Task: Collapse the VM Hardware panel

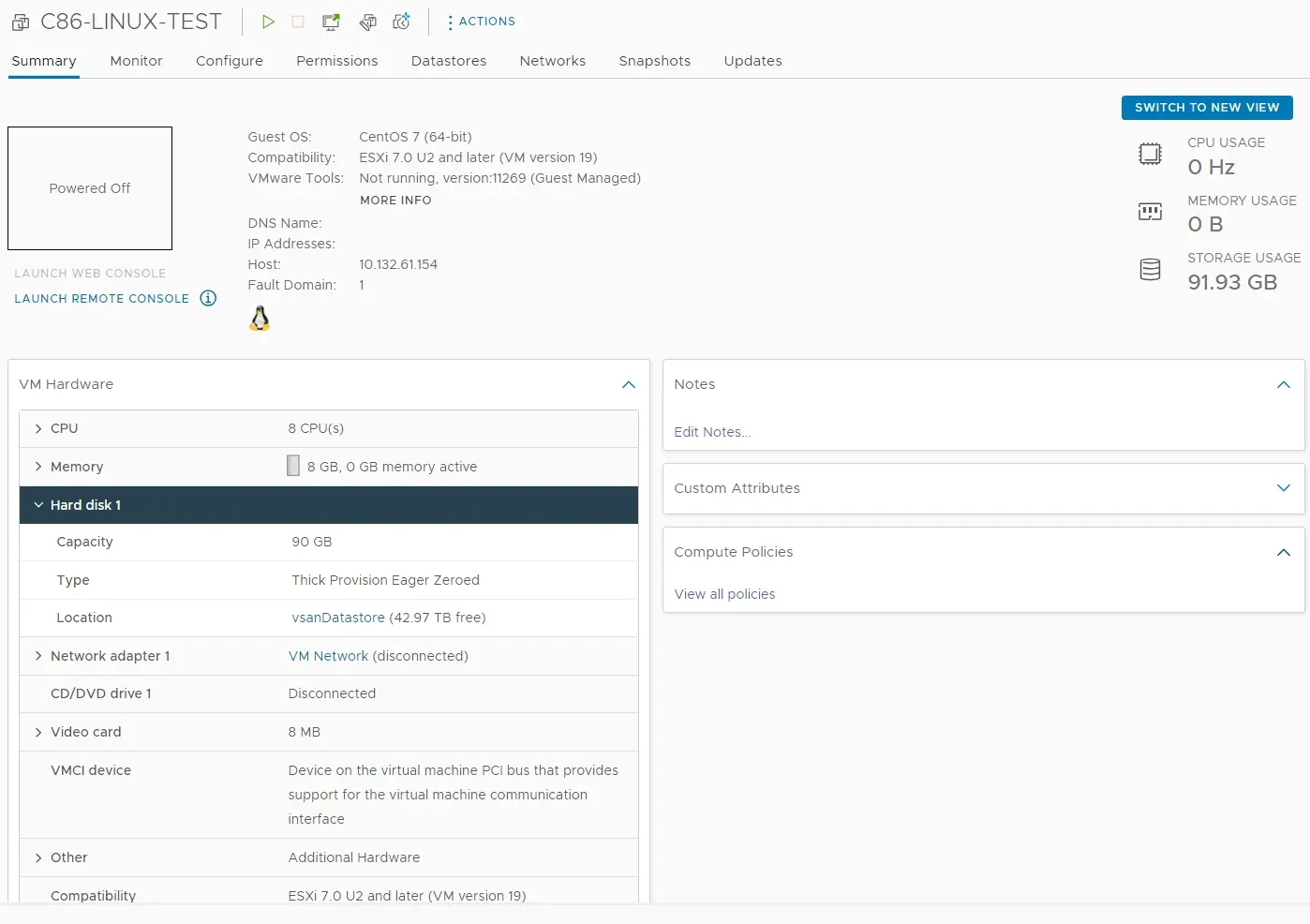Action: point(628,384)
